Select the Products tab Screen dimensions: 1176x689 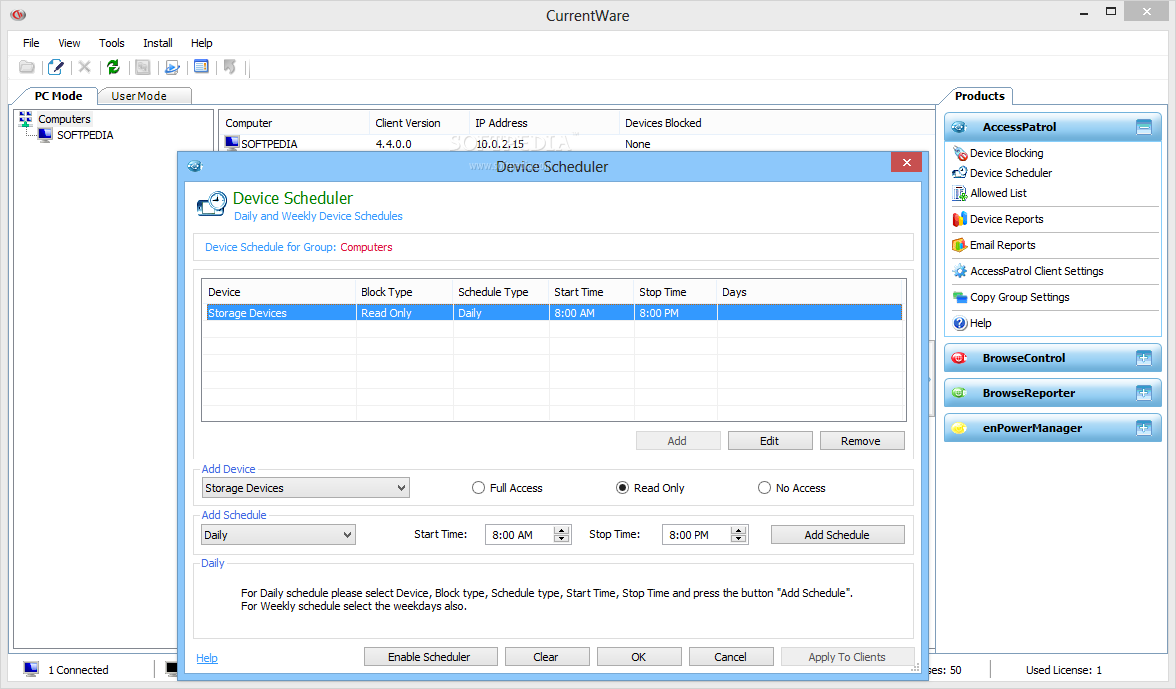pyautogui.click(x=980, y=96)
